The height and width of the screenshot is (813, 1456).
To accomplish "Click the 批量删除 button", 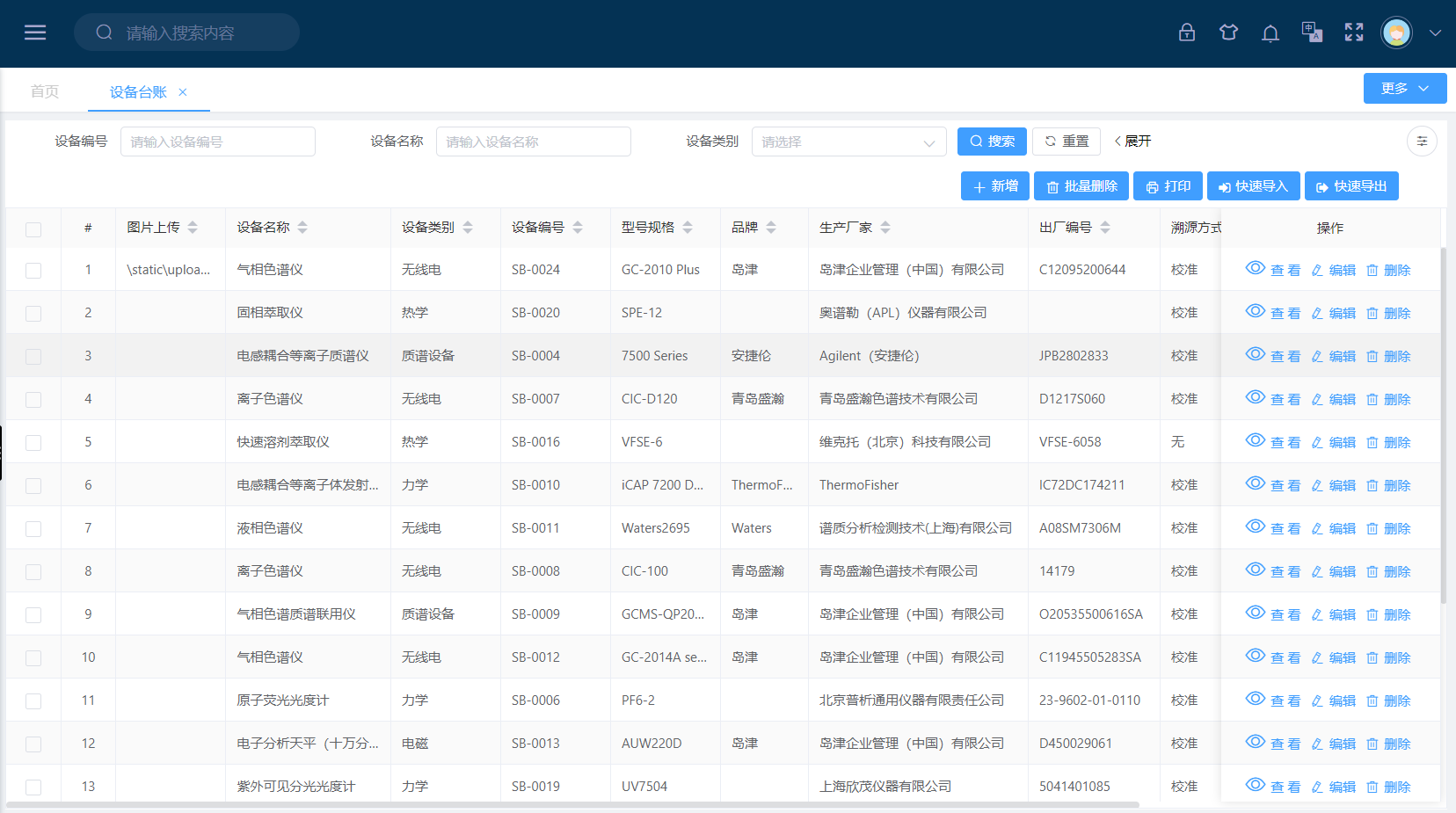I will point(1081,186).
